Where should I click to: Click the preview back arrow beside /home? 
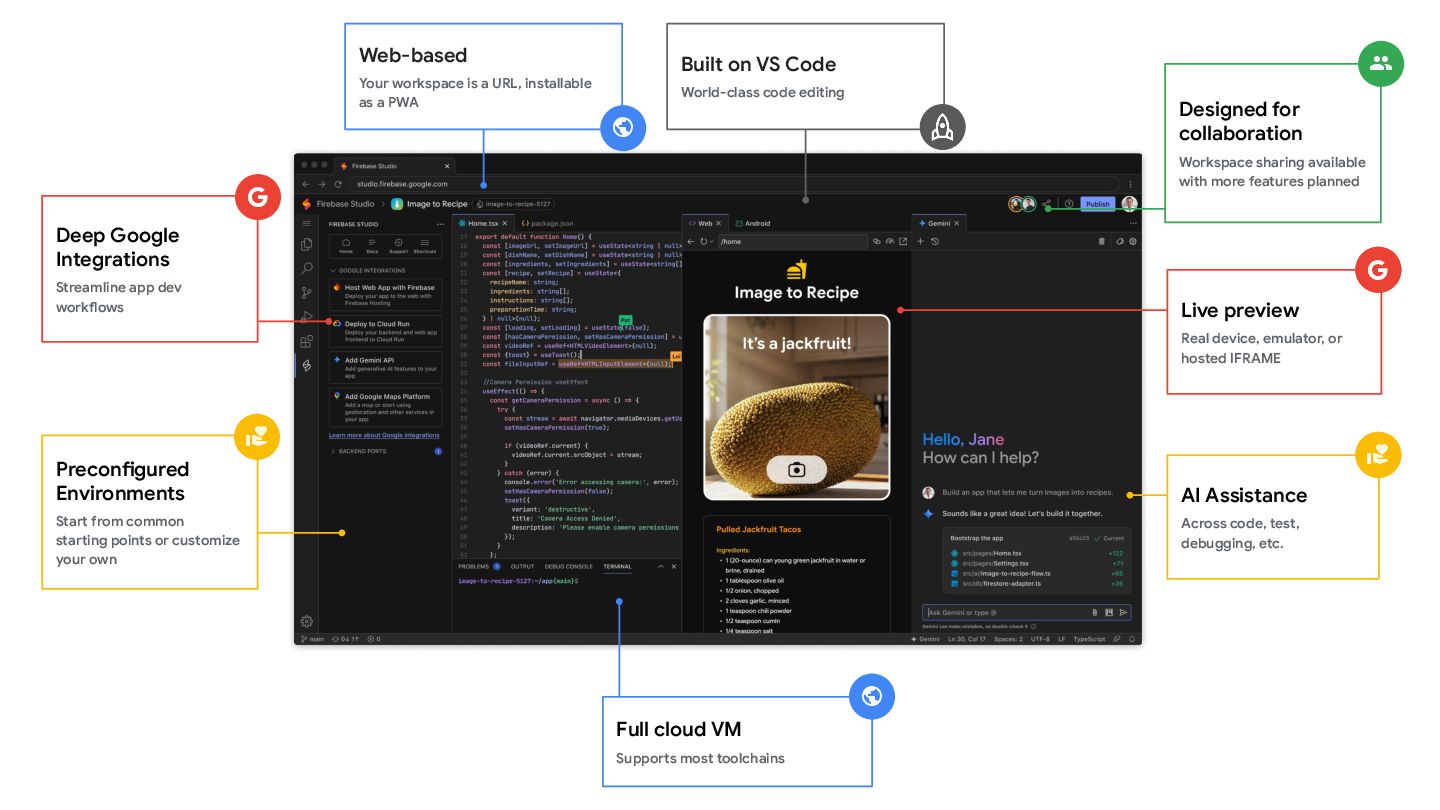690,241
